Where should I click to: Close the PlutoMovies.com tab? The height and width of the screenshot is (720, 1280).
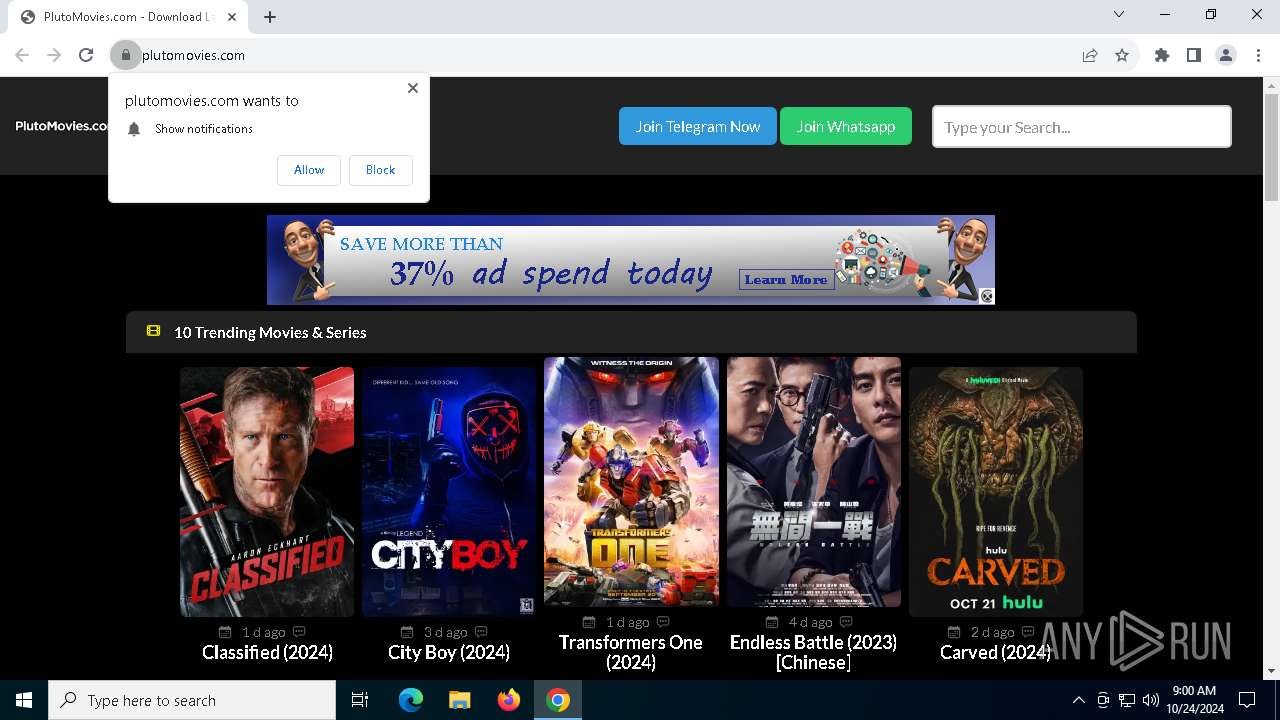tap(234, 16)
